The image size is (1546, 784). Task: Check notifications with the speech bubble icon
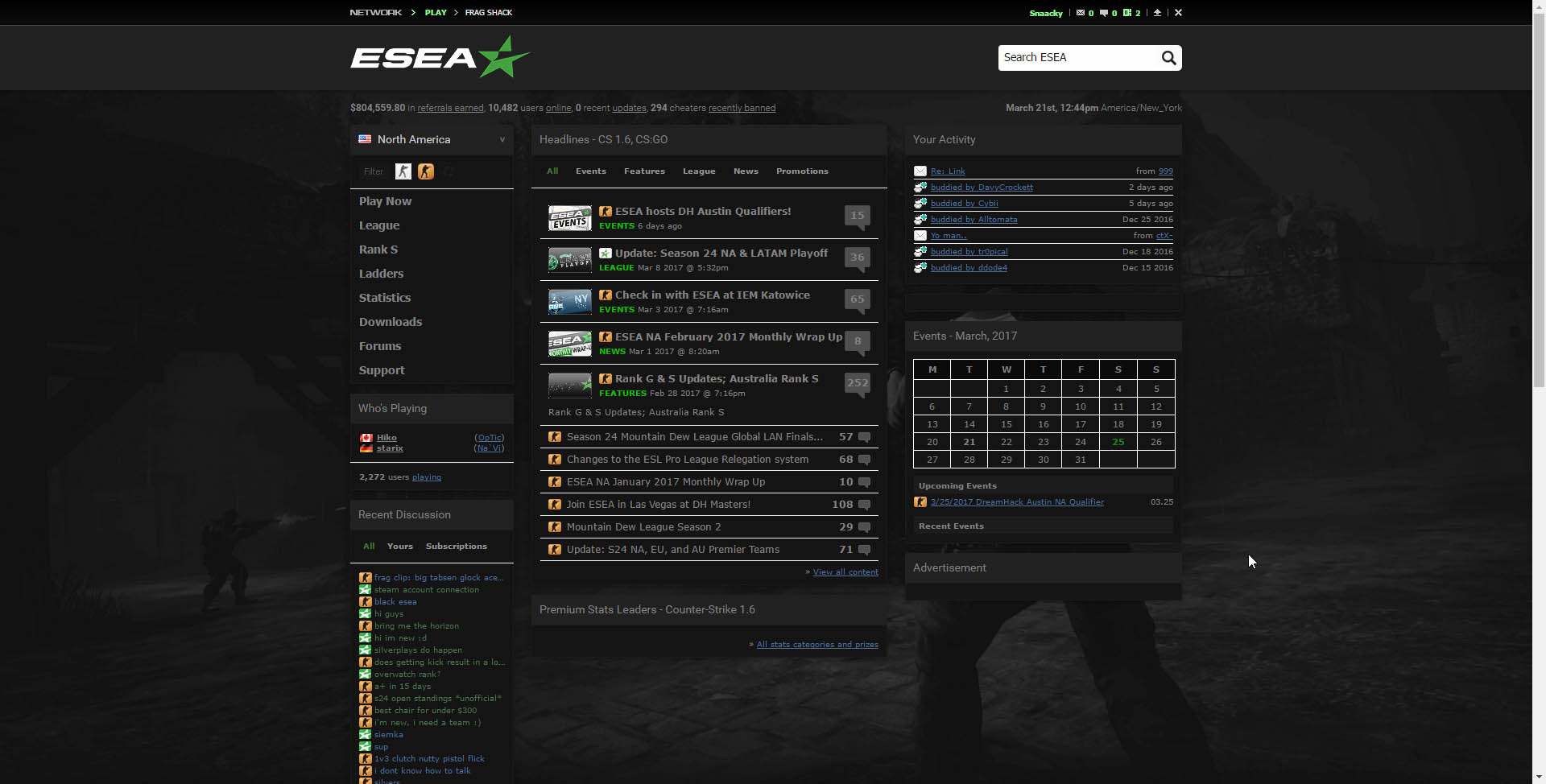pos(1106,12)
